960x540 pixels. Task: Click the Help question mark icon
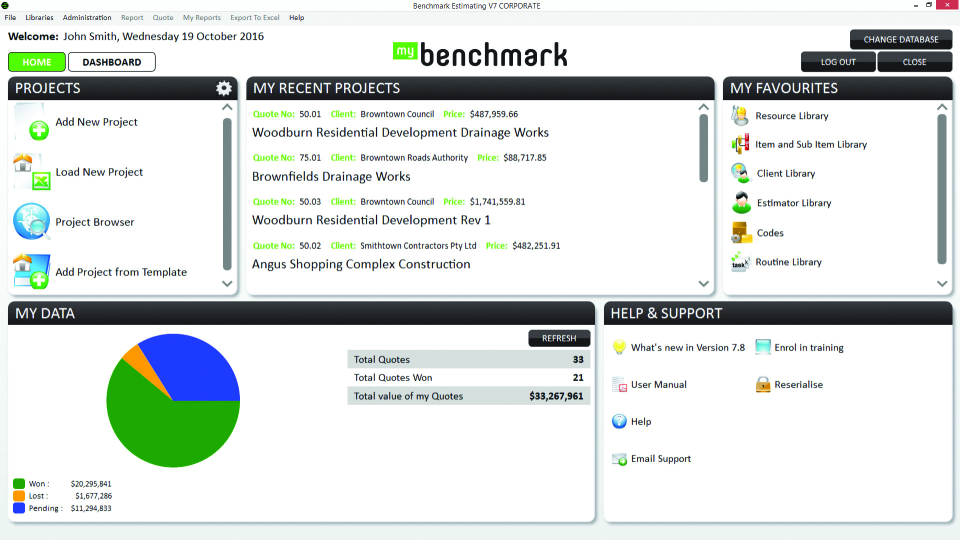pyautogui.click(x=619, y=421)
